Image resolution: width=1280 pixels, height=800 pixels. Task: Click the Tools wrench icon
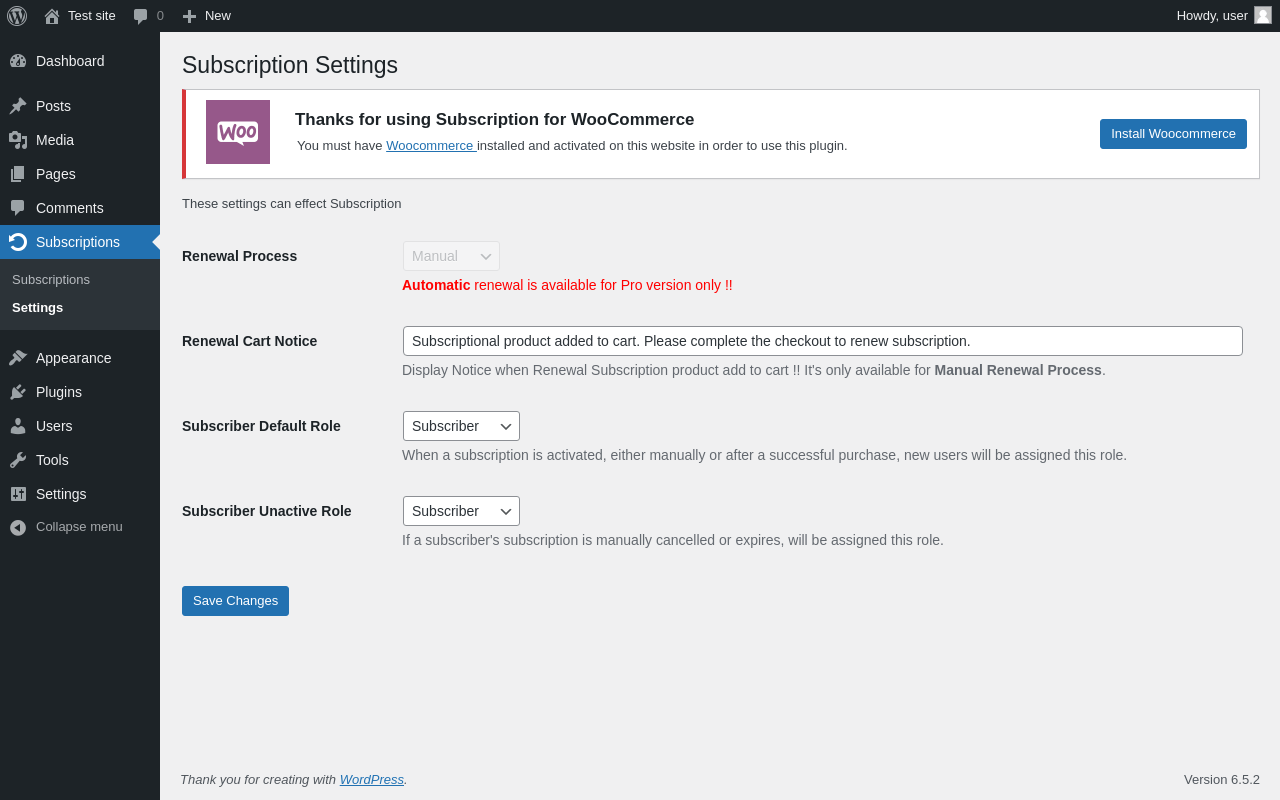pyautogui.click(x=18, y=460)
